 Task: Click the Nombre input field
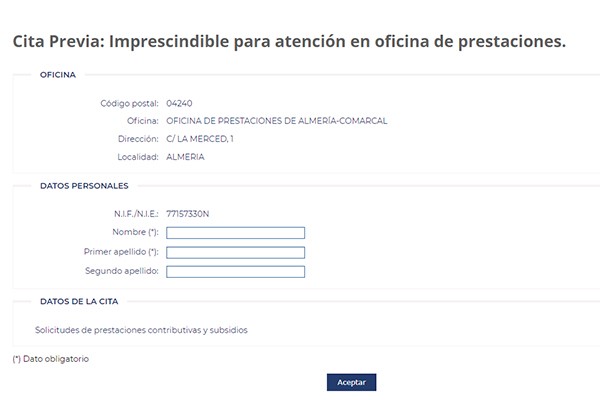[235, 233]
